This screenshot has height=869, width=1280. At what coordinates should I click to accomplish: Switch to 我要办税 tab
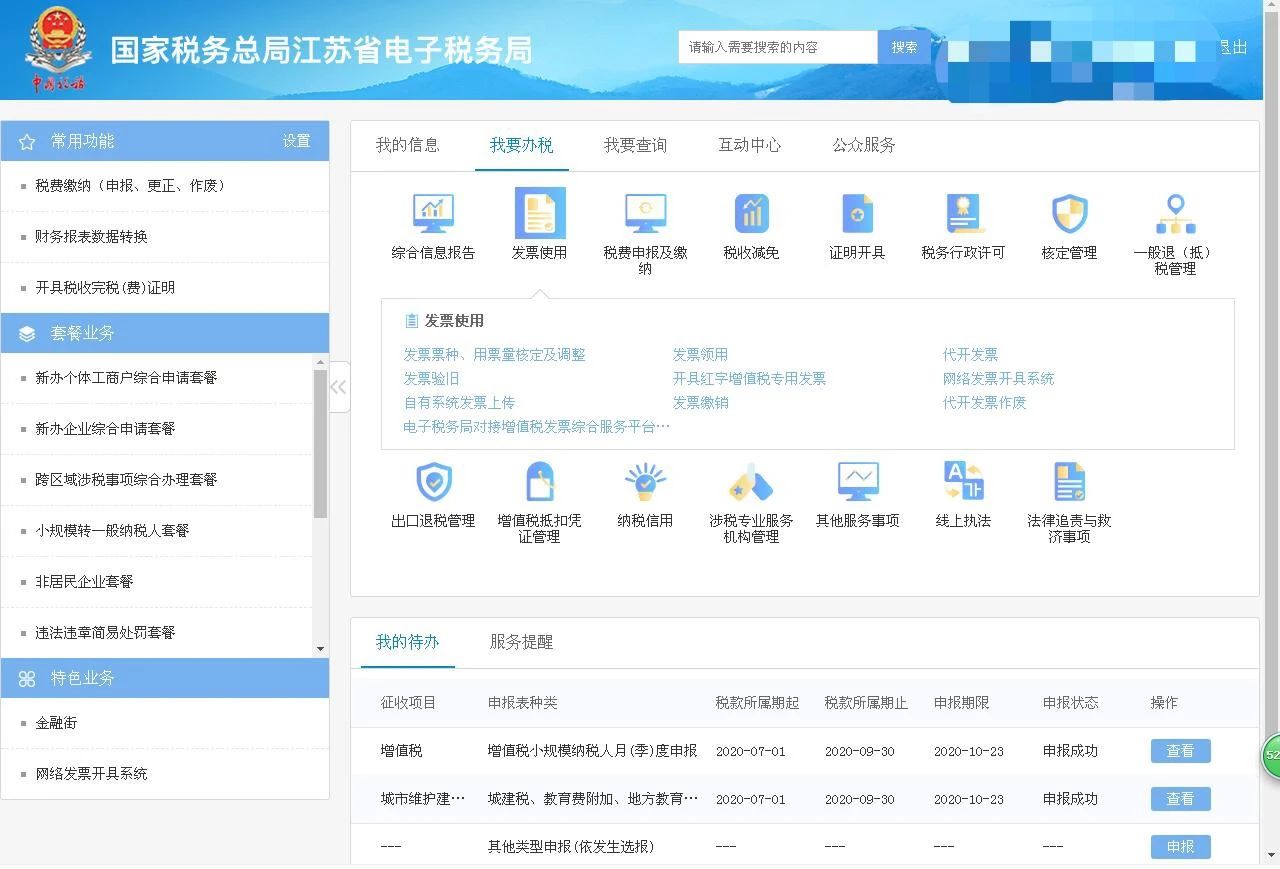(x=521, y=145)
